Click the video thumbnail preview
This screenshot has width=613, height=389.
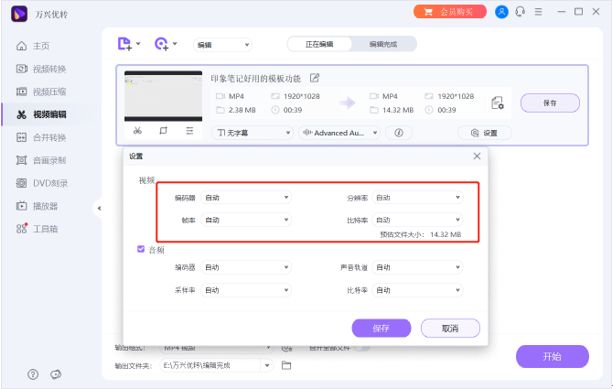pyautogui.click(x=163, y=96)
